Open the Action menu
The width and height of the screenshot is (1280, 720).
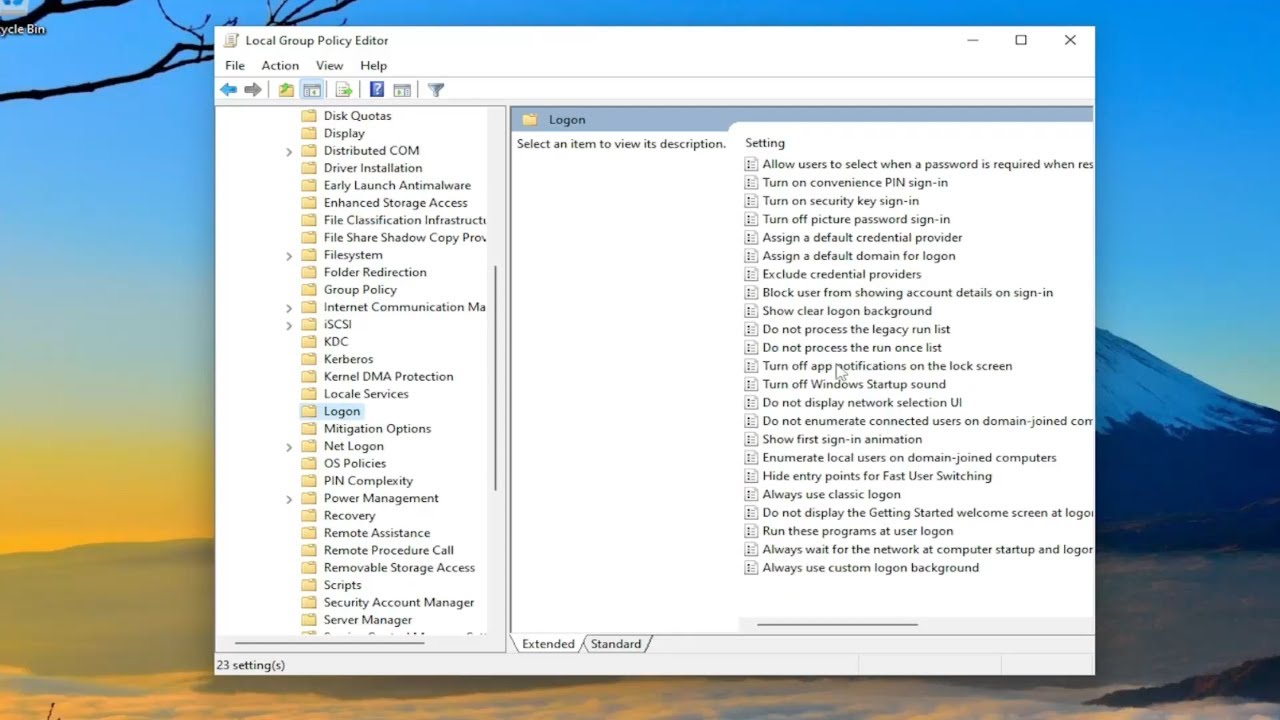point(280,66)
